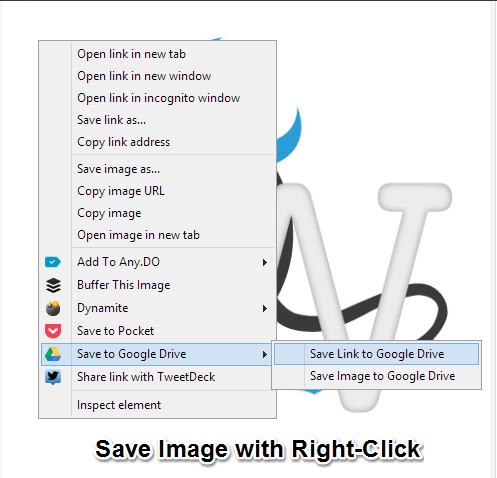Choose Save Link to Google Drive

376,354
